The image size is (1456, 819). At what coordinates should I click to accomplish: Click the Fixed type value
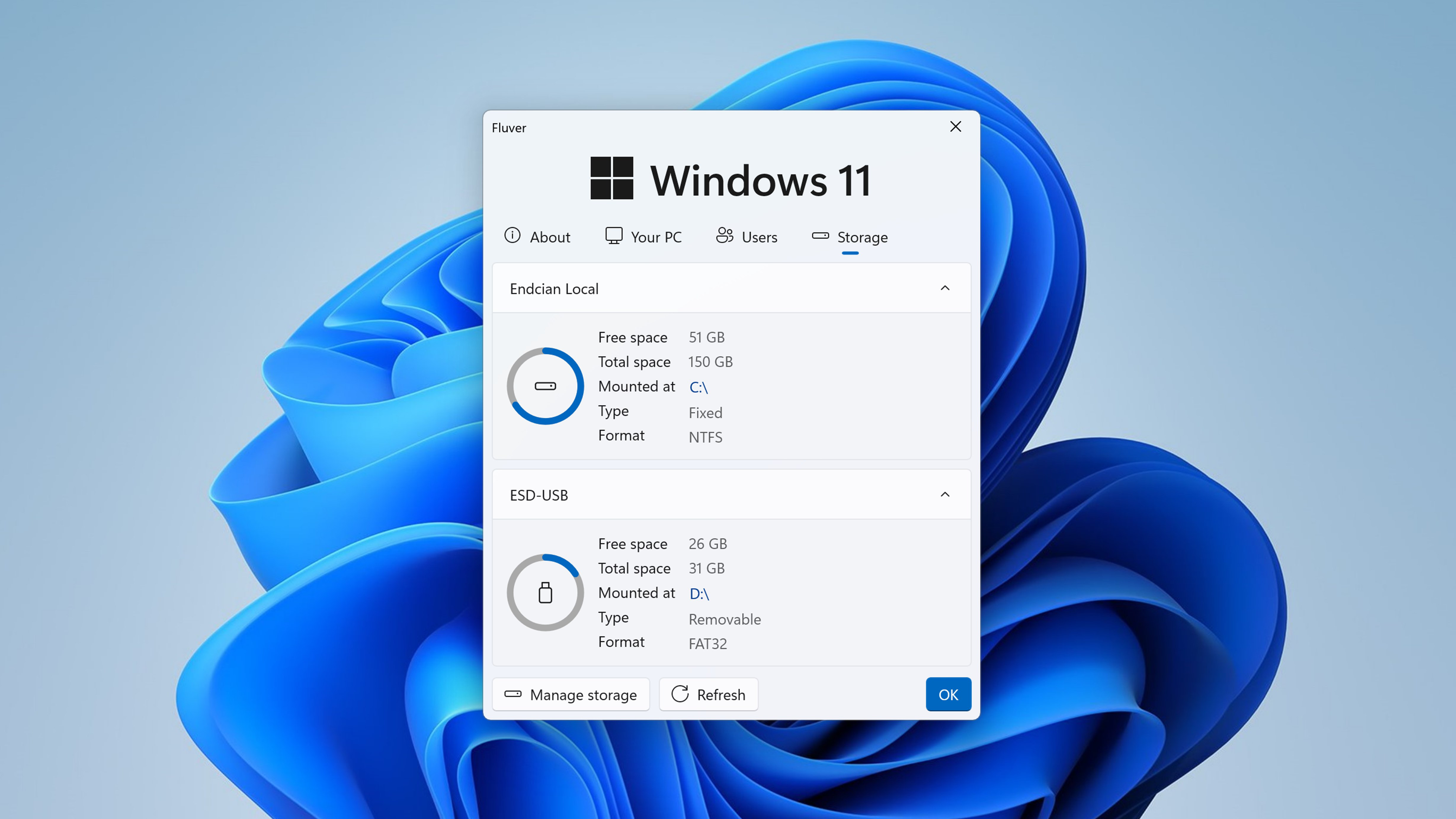tap(705, 413)
